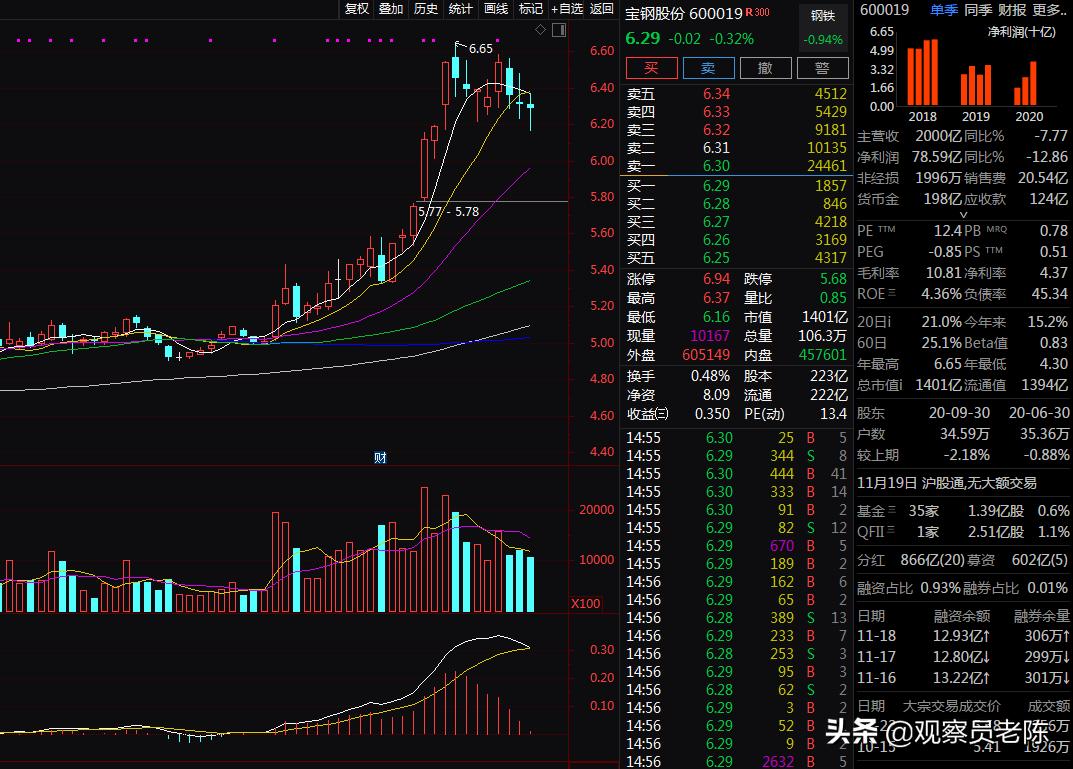
Task: Click the 主营收 2000亿 value
Action: [938, 136]
